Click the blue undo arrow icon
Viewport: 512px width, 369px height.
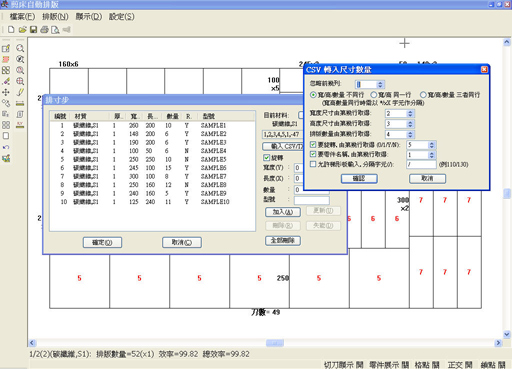[x=6, y=147]
